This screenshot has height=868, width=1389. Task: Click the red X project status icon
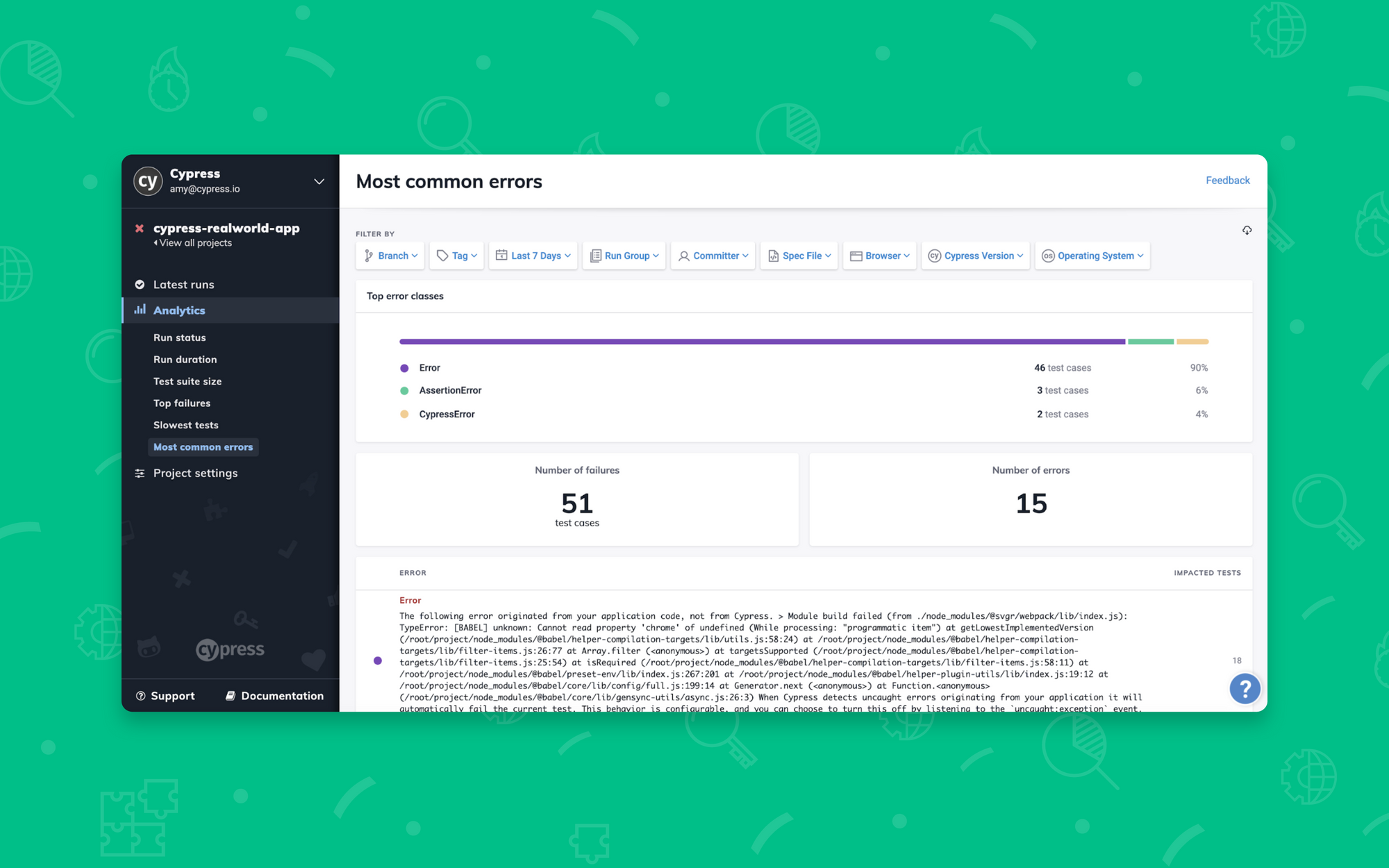140,228
